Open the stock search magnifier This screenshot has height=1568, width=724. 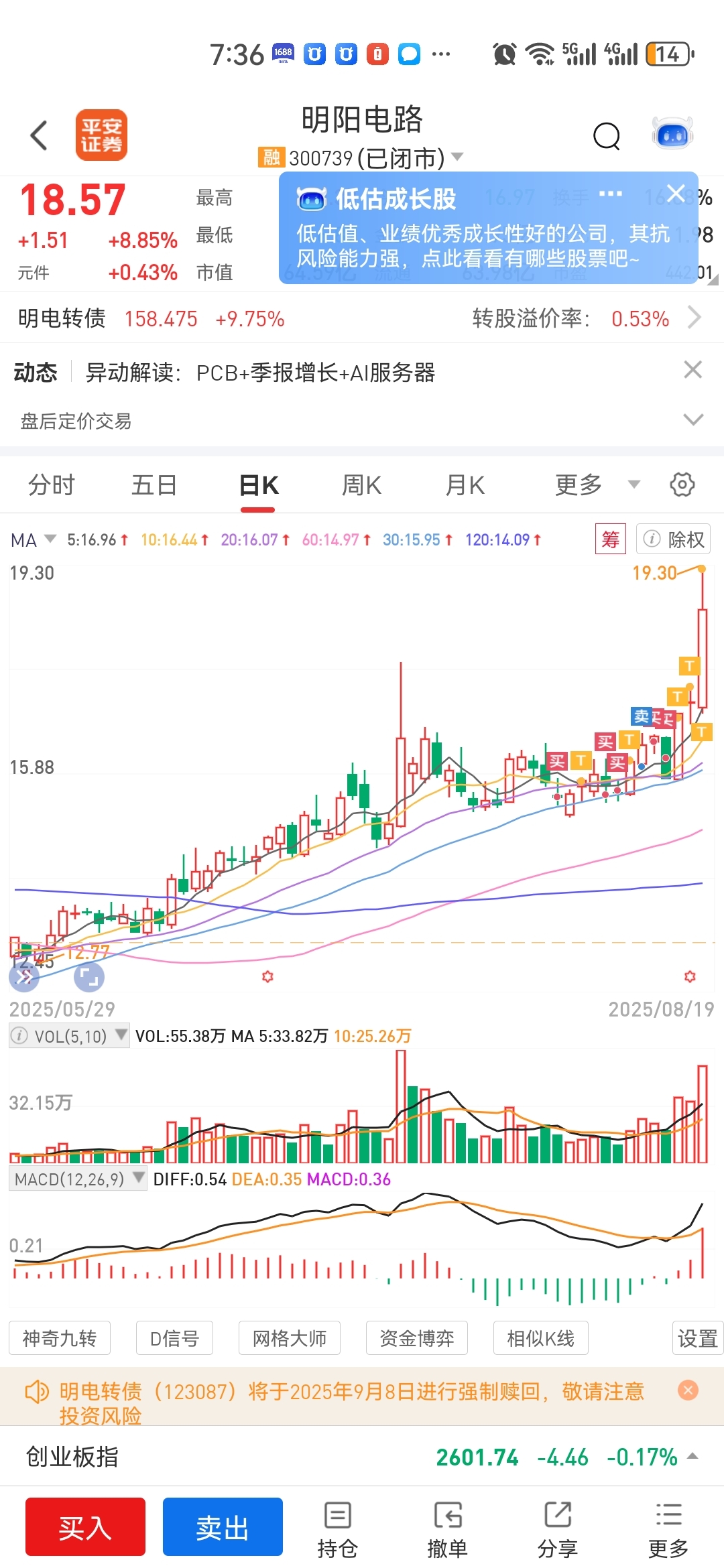tap(607, 136)
